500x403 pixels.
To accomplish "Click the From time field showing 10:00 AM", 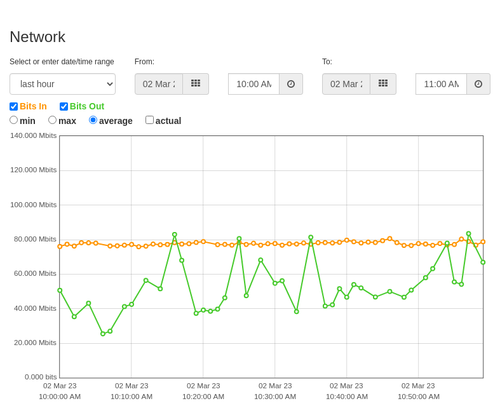I will coord(254,84).
